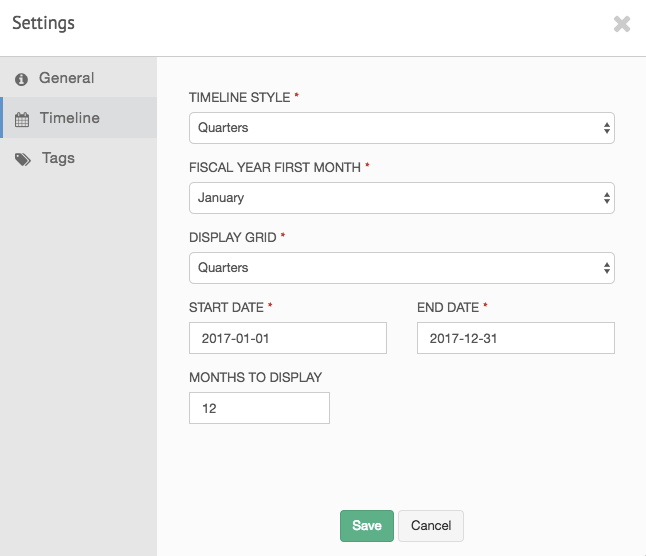The width and height of the screenshot is (646, 556).
Task: Click the Months to Display label text
Action: (255, 377)
